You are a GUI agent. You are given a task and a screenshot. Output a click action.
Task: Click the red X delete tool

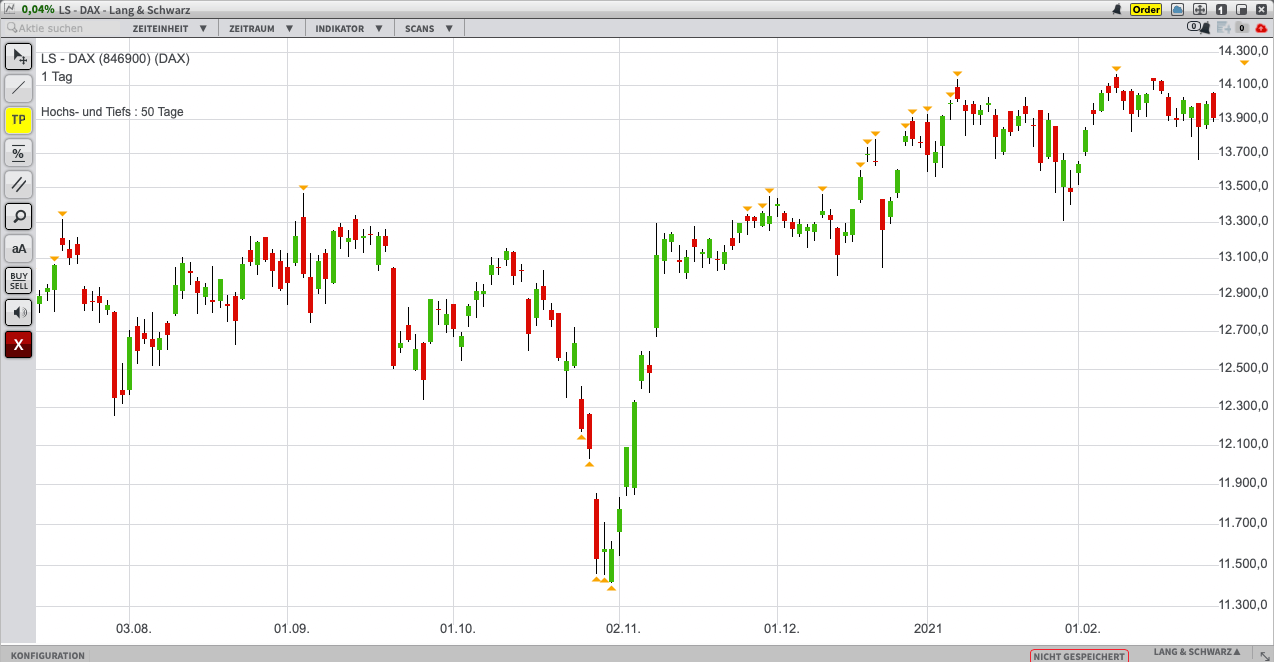click(x=19, y=344)
